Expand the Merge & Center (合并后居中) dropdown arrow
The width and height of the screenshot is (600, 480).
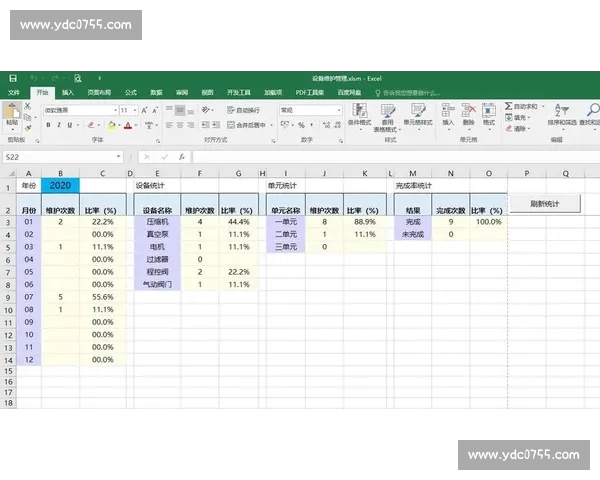pyautogui.click(x=272, y=125)
